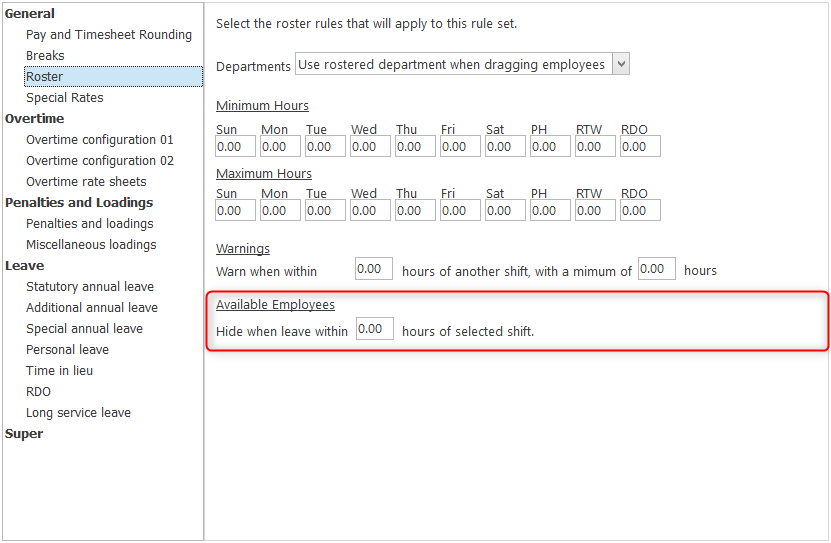This screenshot has height=543, width=831.
Task: Open Special annual leave settings
Action: click(x=84, y=328)
